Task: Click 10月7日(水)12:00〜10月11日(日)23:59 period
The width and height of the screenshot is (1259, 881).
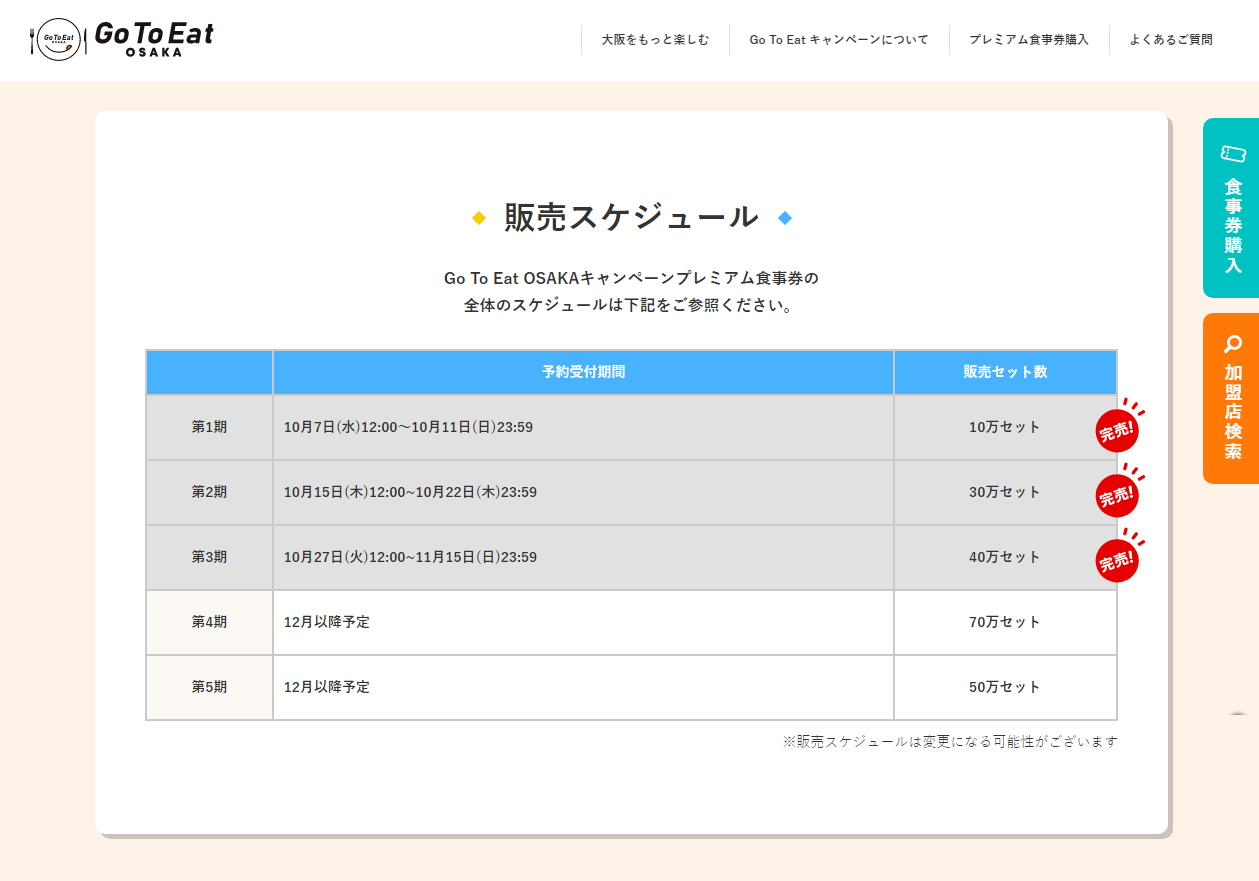Action: click(408, 427)
